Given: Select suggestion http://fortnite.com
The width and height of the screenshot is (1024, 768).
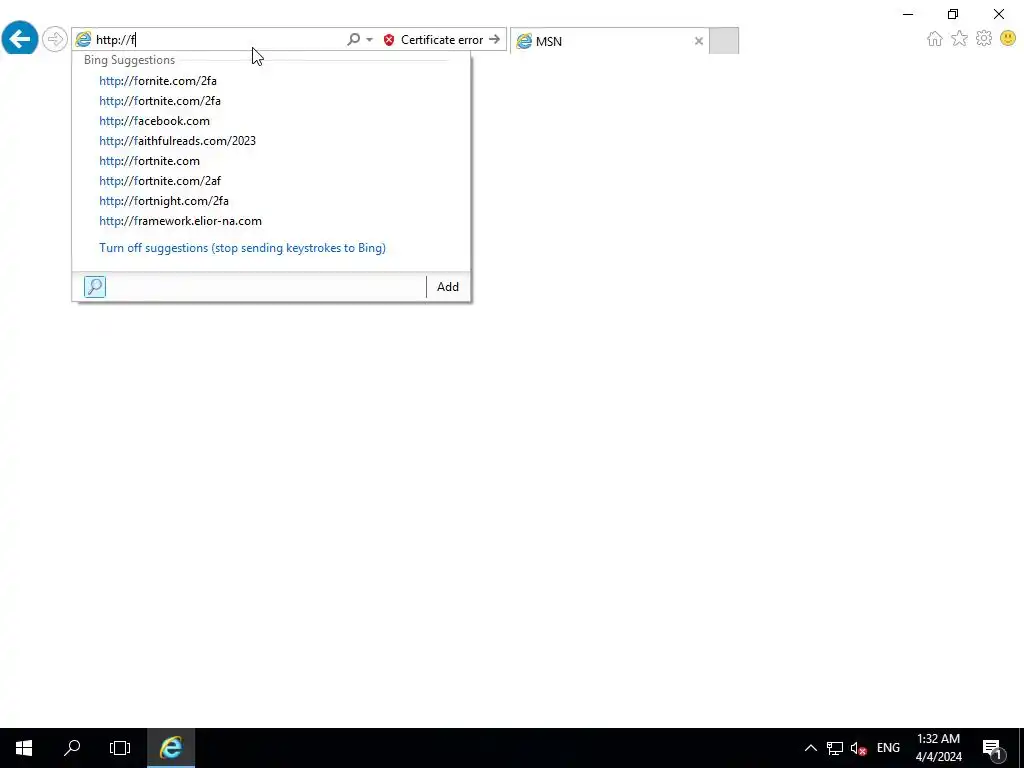Looking at the screenshot, I should [x=150, y=161].
